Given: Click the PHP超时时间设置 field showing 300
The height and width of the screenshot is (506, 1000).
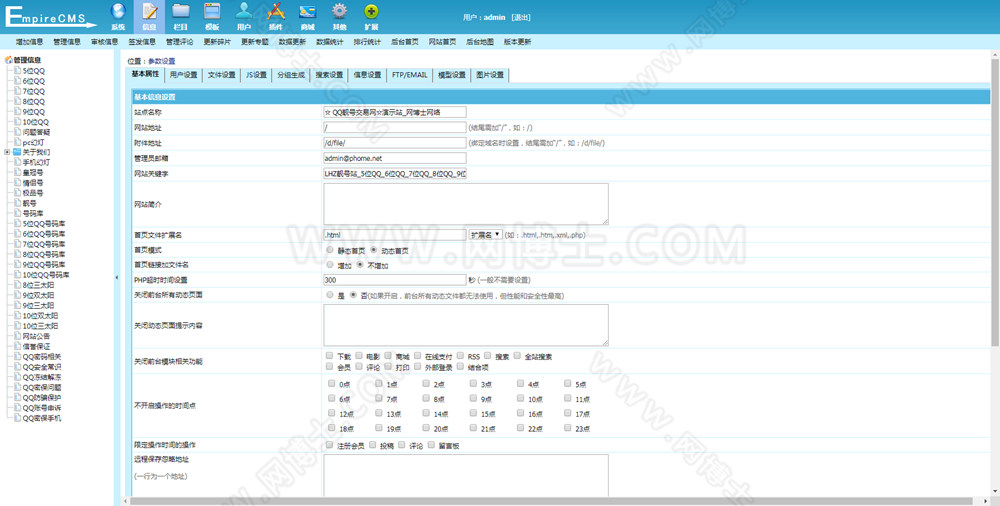Looking at the screenshot, I should (x=395, y=279).
